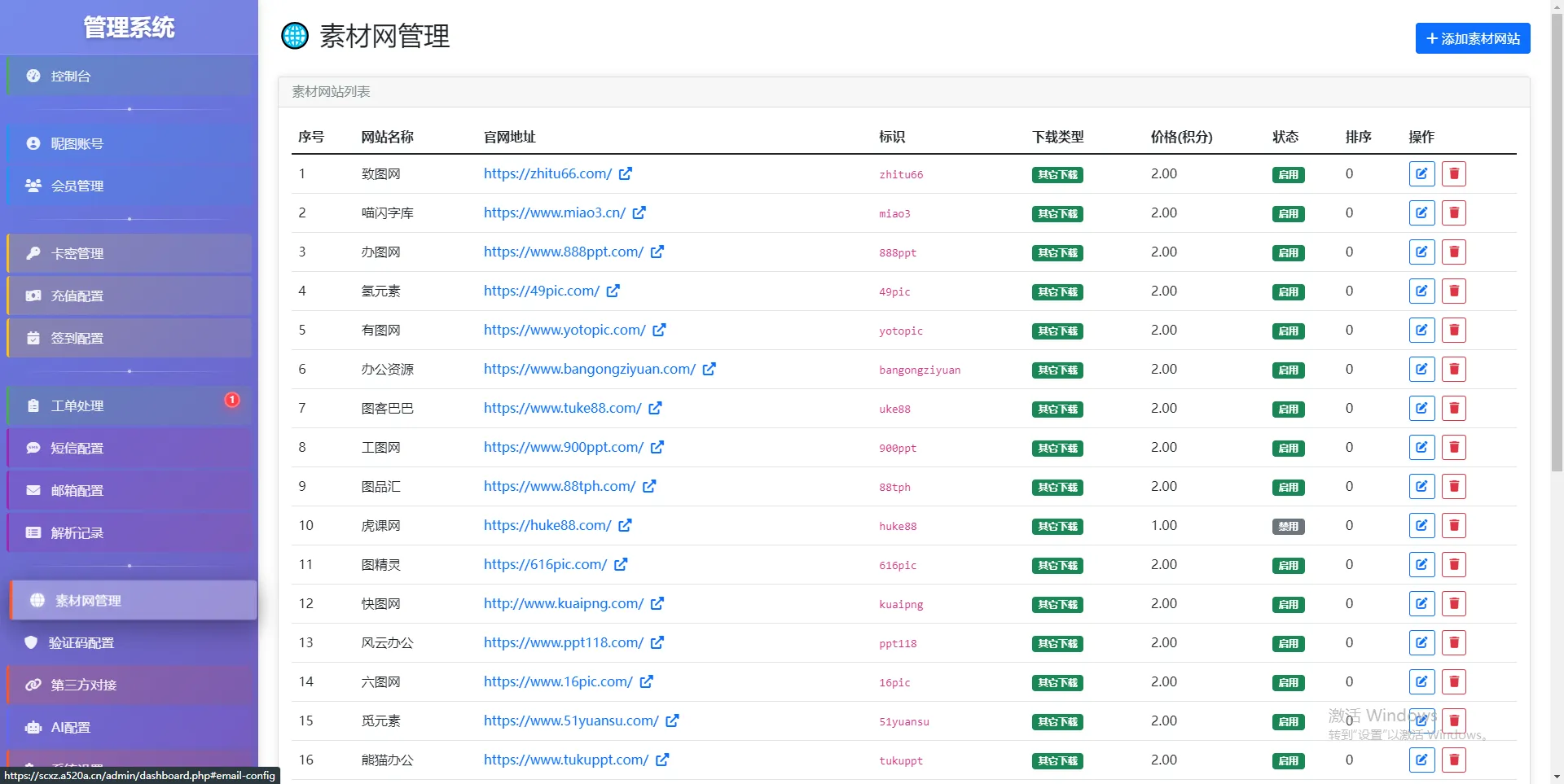The image size is (1564, 784).
Task: Open external link icon beside zhitu66.com URL
Action: 626,173
